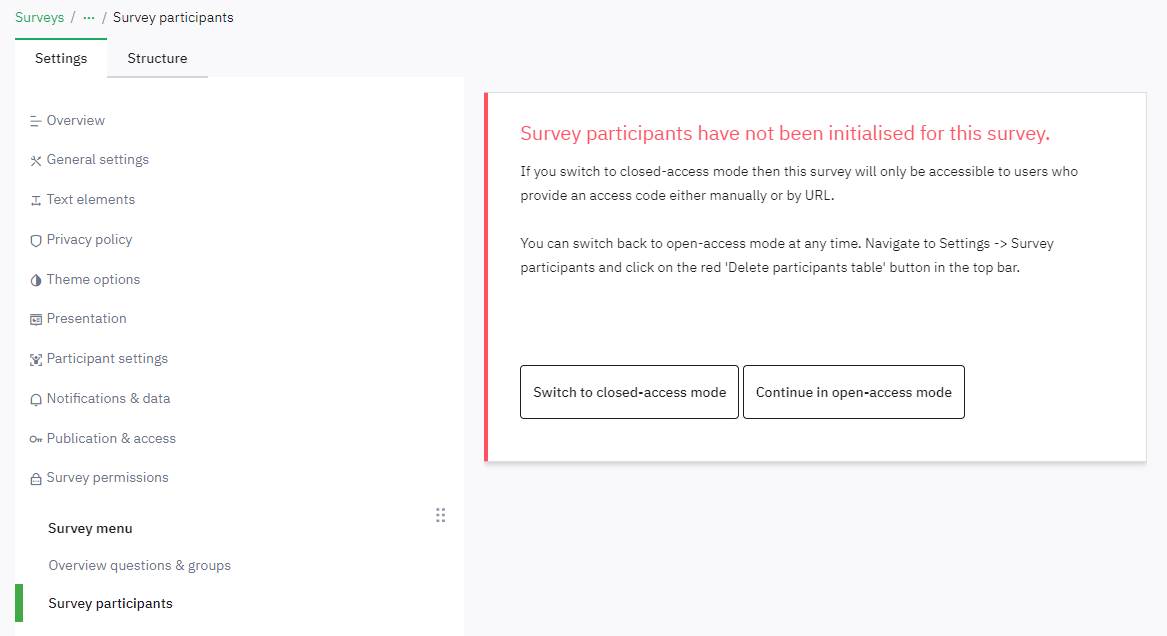Click the General settings tools icon

coord(36,160)
